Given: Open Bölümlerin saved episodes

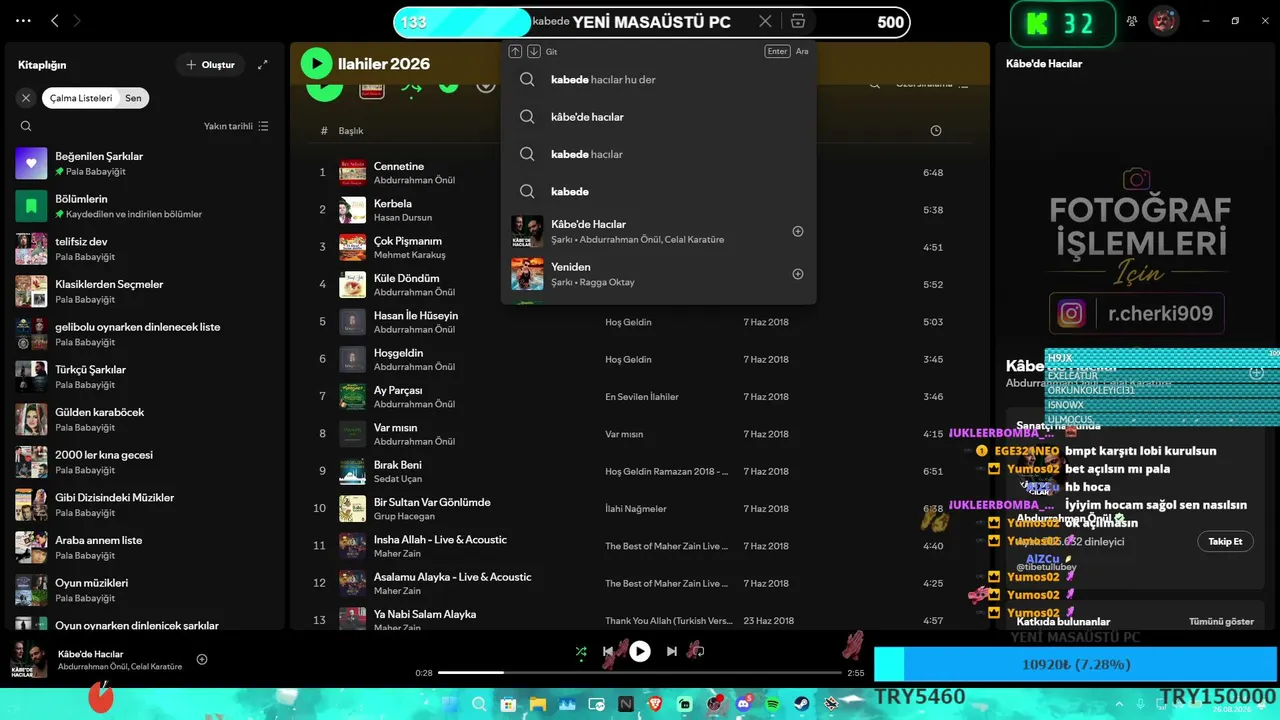Looking at the screenshot, I should pyautogui.click(x=145, y=206).
